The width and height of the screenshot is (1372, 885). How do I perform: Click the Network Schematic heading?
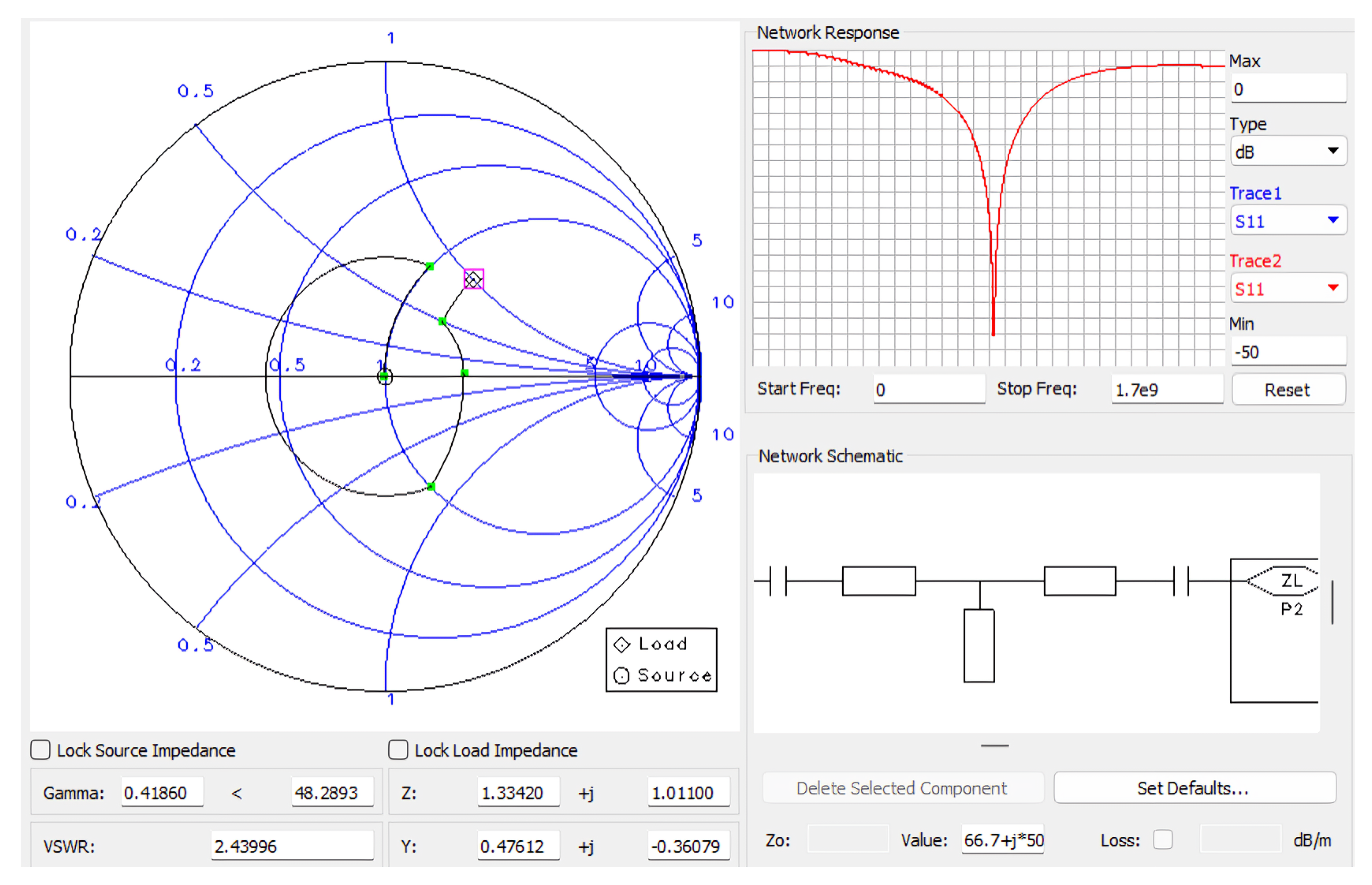pos(830,456)
